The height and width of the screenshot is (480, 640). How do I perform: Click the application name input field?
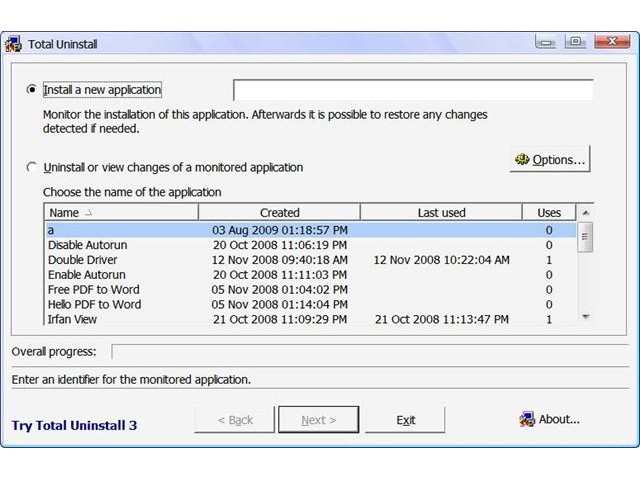tap(412, 91)
